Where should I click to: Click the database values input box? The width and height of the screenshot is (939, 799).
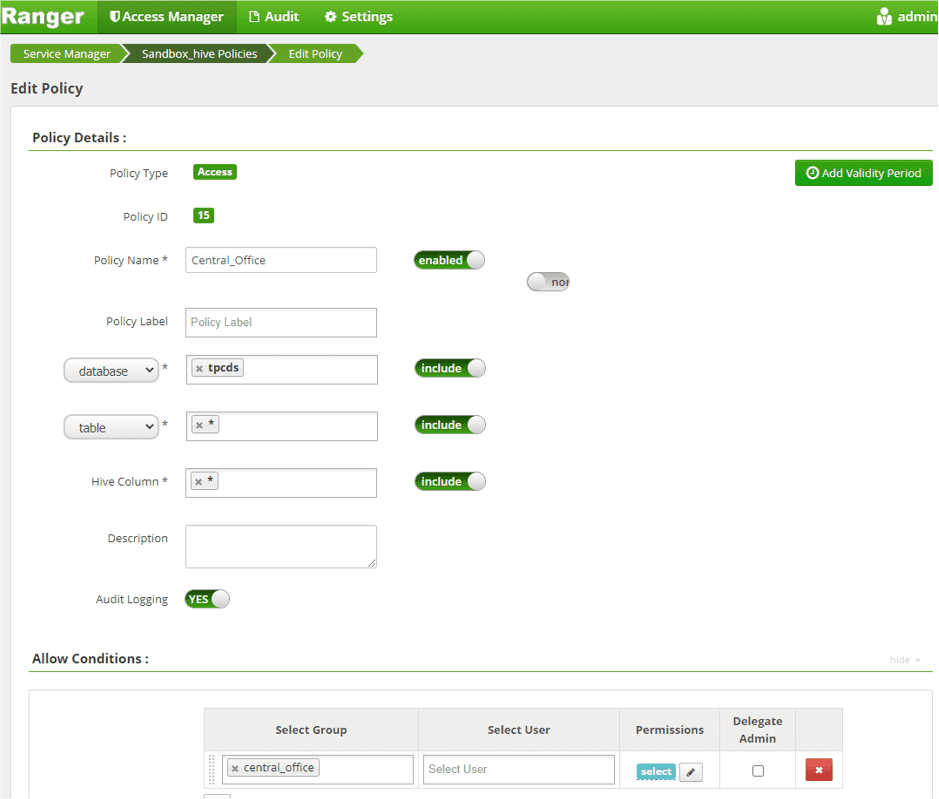281,370
